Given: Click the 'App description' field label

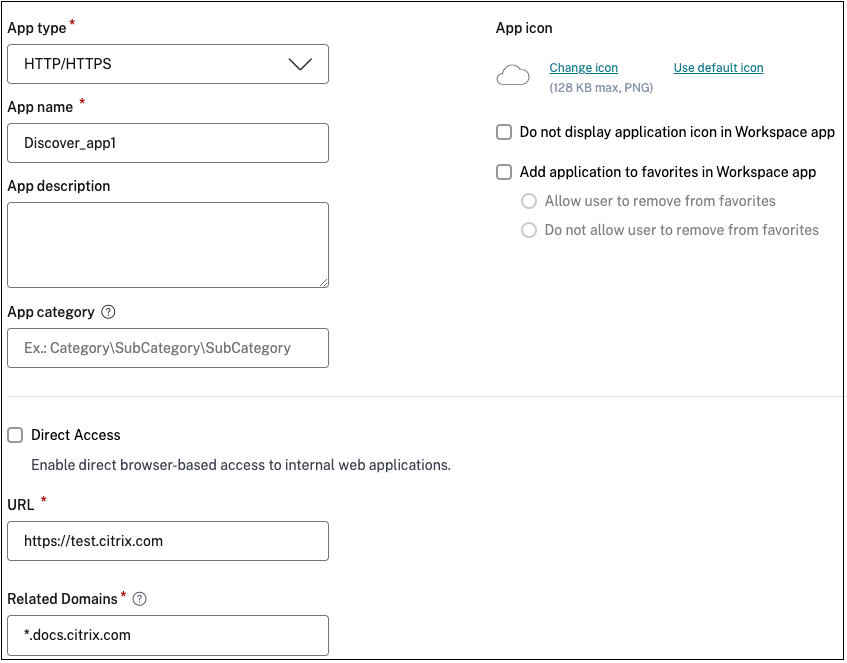Looking at the screenshot, I should pos(59,186).
